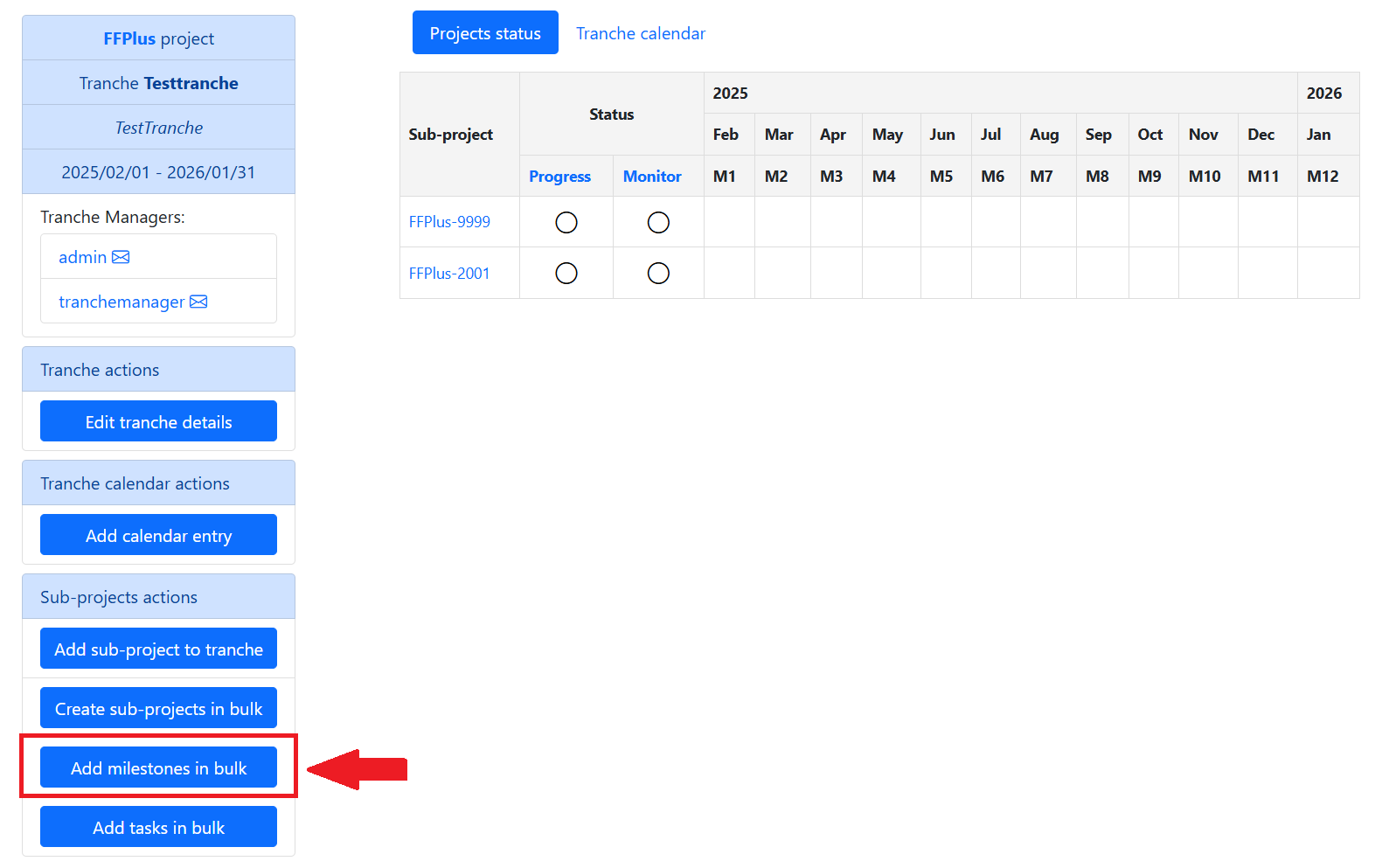Click the Monitor status circle for FFPlus-9999
1396x868 pixels.
point(658,222)
